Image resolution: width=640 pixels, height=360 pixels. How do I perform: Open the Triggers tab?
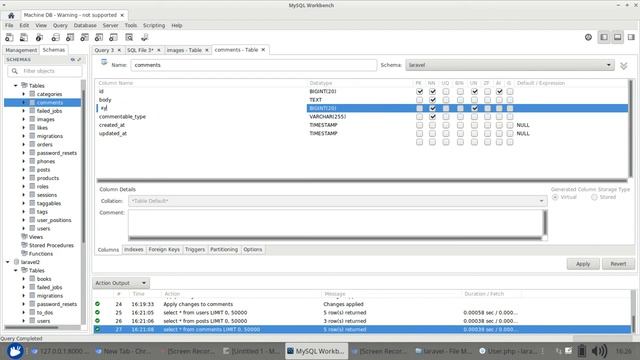tap(195, 249)
